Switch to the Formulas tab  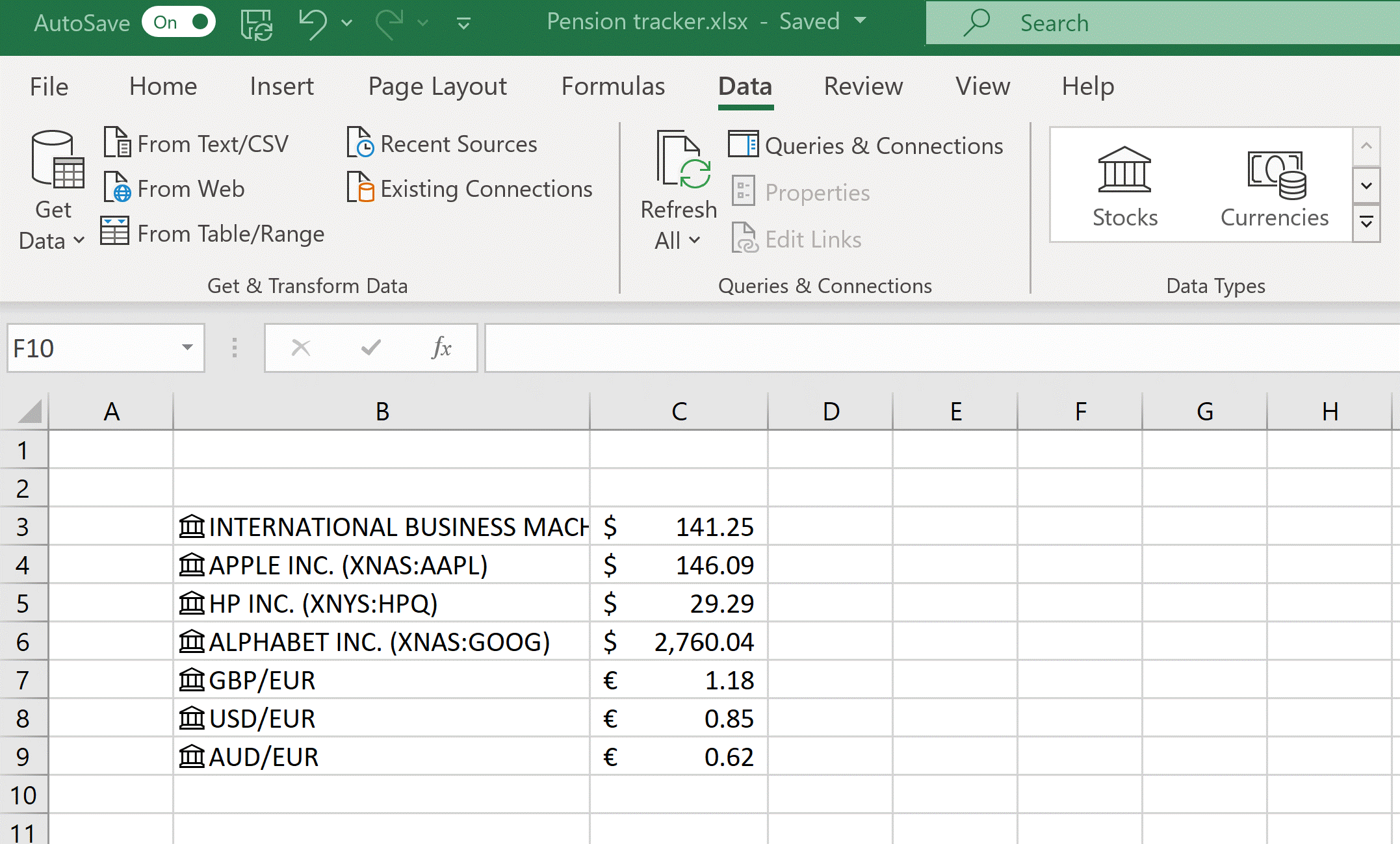click(x=613, y=86)
